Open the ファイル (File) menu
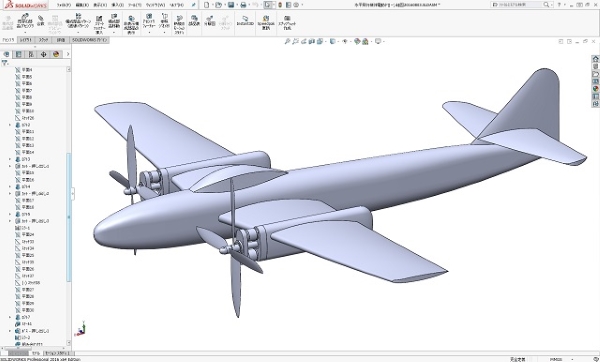Viewport: 600px width, 362px height. 64,5
